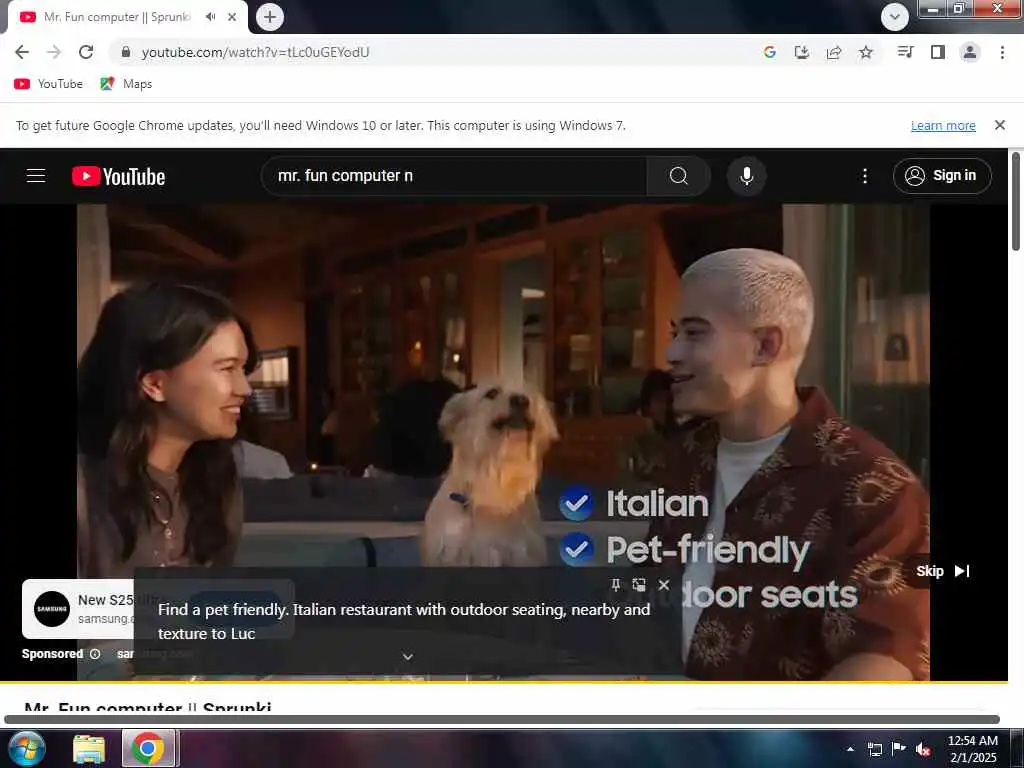This screenshot has width=1024, height=768.
Task: Bookmark this tab with the star icon
Action: [x=866, y=52]
